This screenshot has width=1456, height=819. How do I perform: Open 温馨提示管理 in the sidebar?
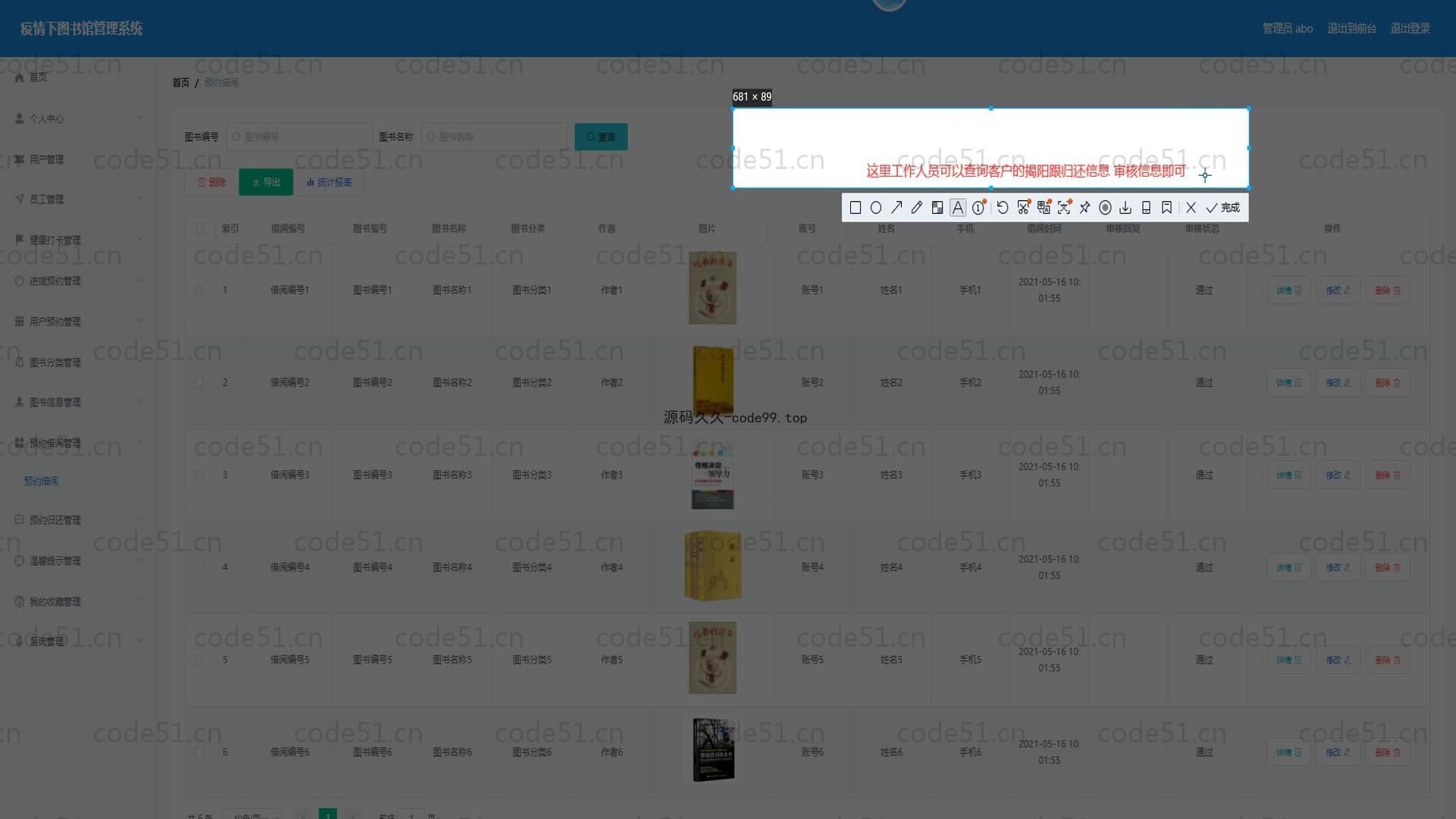pyautogui.click(x=79, y=561)
